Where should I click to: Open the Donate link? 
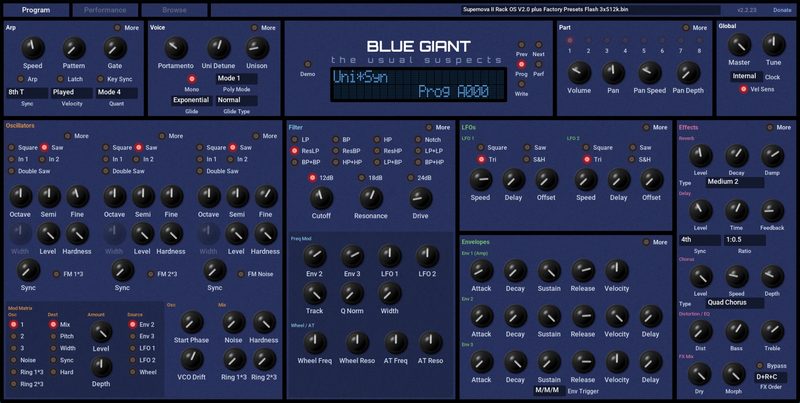pos(782,10)
